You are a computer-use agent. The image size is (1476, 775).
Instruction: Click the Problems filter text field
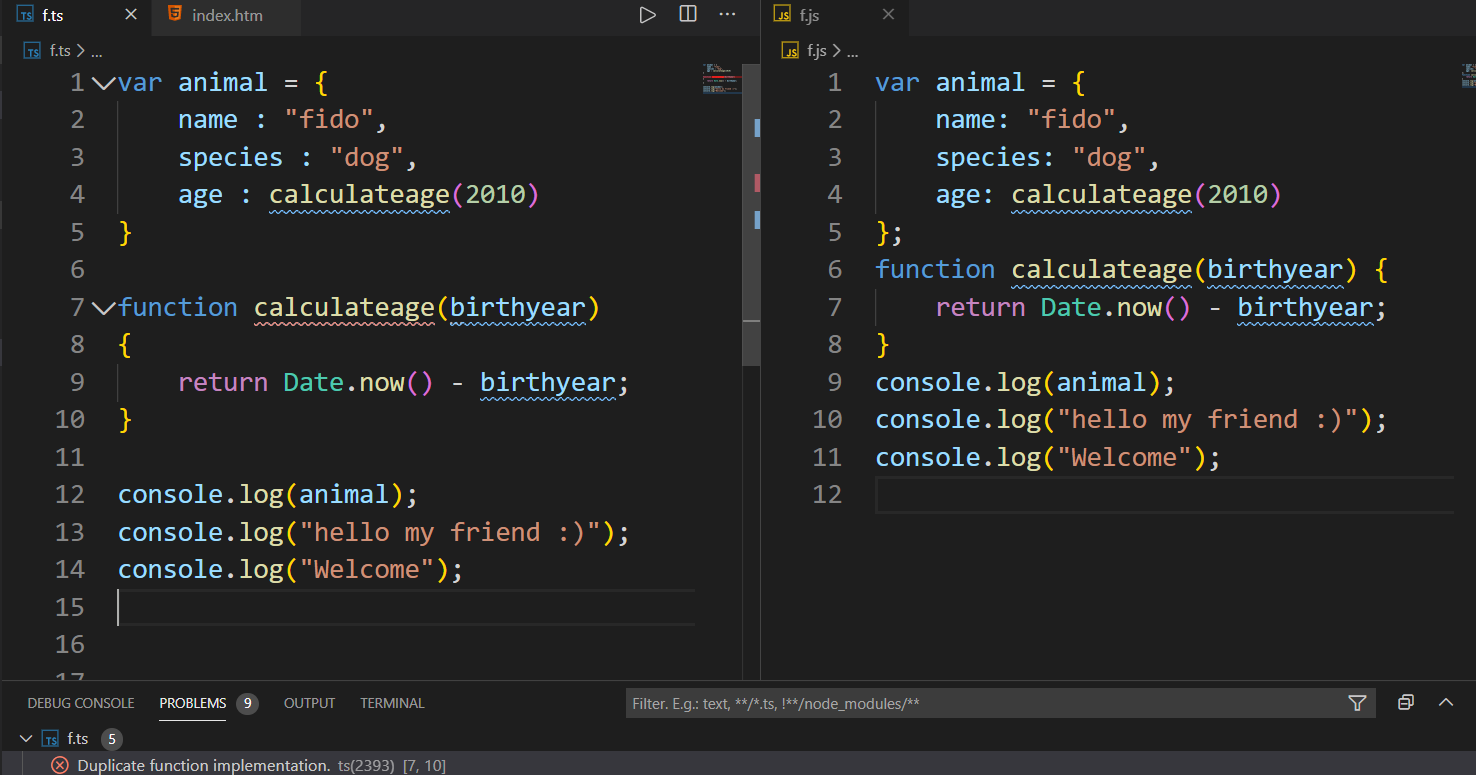[x=980, y=703]
